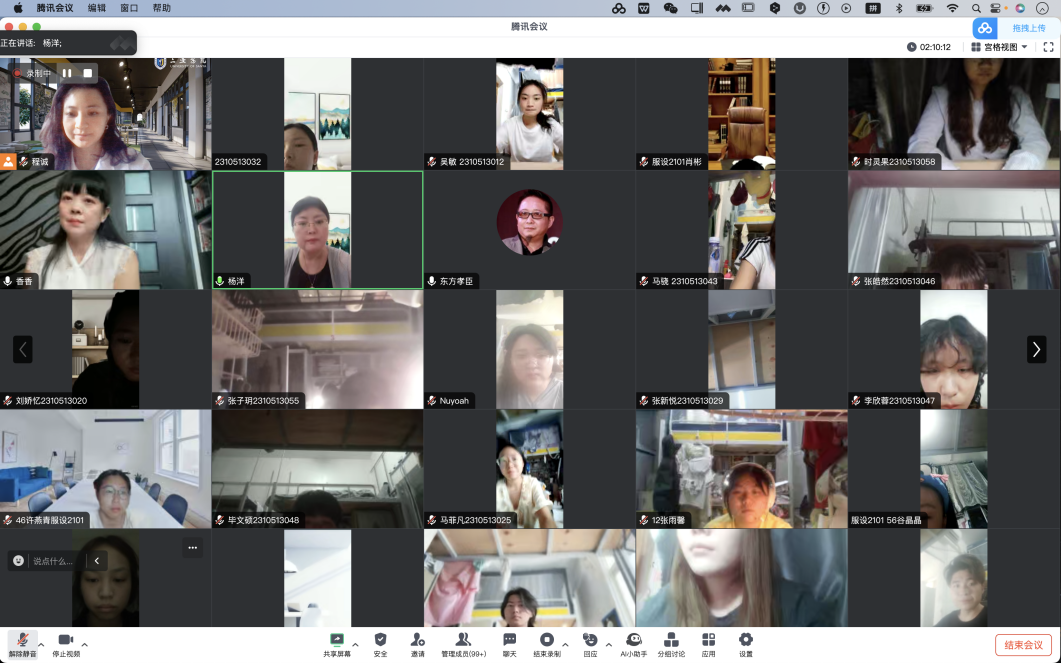Toggle camera with 停止视频 button
The height and width of the screenshot is (663, 1061).
point(66,640)
